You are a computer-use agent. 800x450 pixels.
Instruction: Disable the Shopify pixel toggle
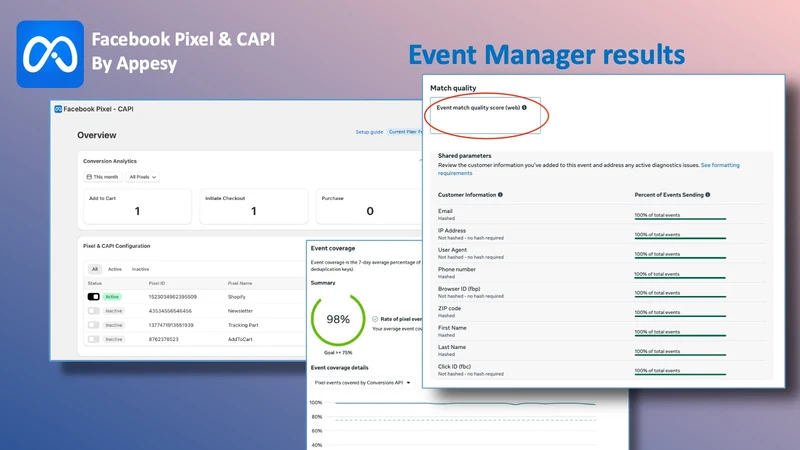coord(93,296)
